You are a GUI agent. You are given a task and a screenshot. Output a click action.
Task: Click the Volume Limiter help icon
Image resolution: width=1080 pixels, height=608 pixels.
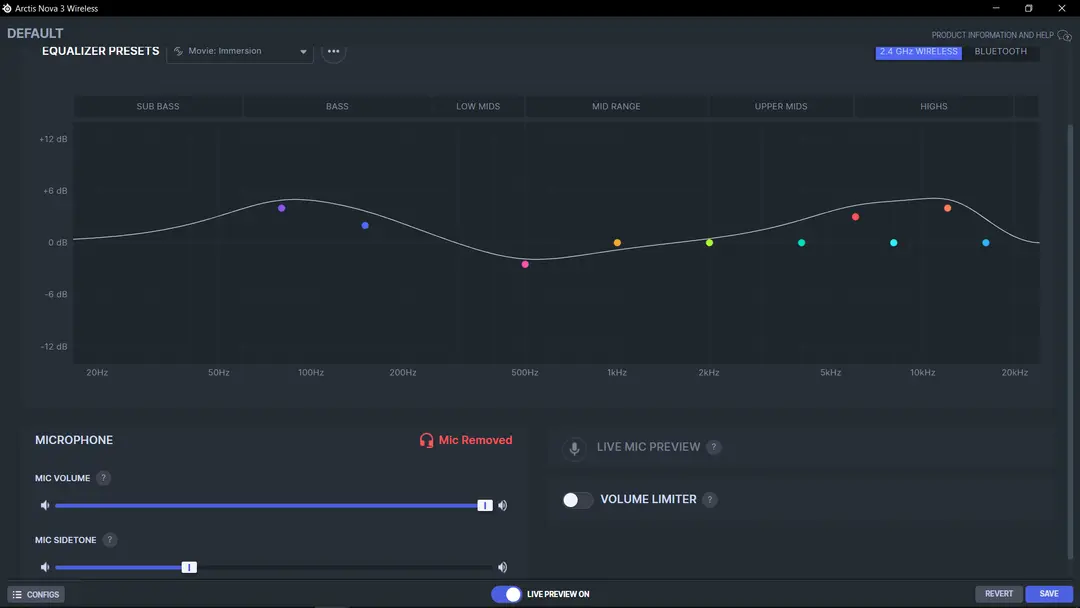click(x=709, y=499)
